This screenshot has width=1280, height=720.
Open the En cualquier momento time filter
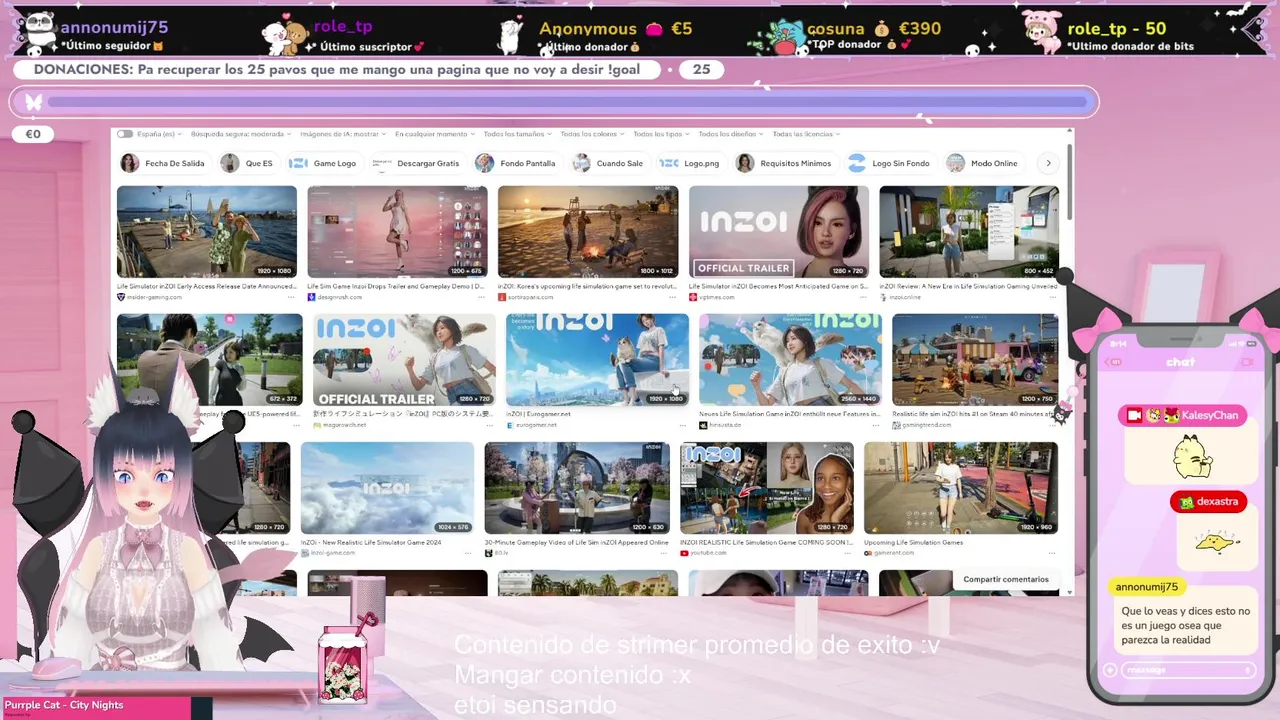pyautogui.click(x=434, y=134)
